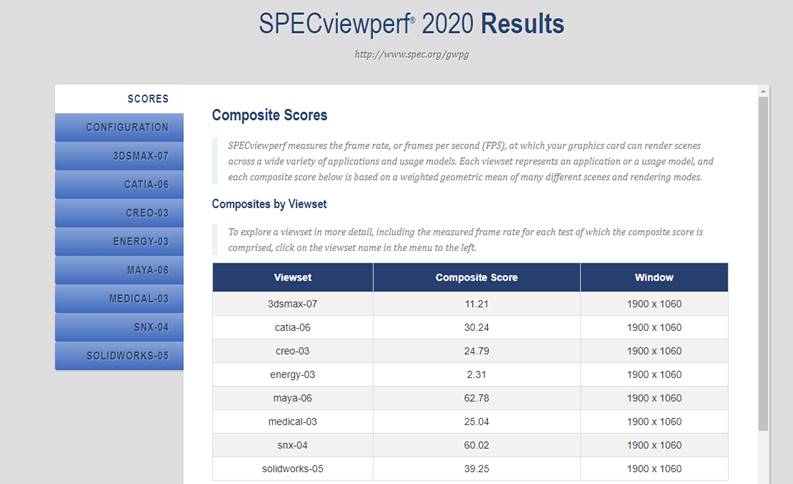Click the score value 24.79
The height and width of the screenshot is (484, 793).
[x=476, y=351]
